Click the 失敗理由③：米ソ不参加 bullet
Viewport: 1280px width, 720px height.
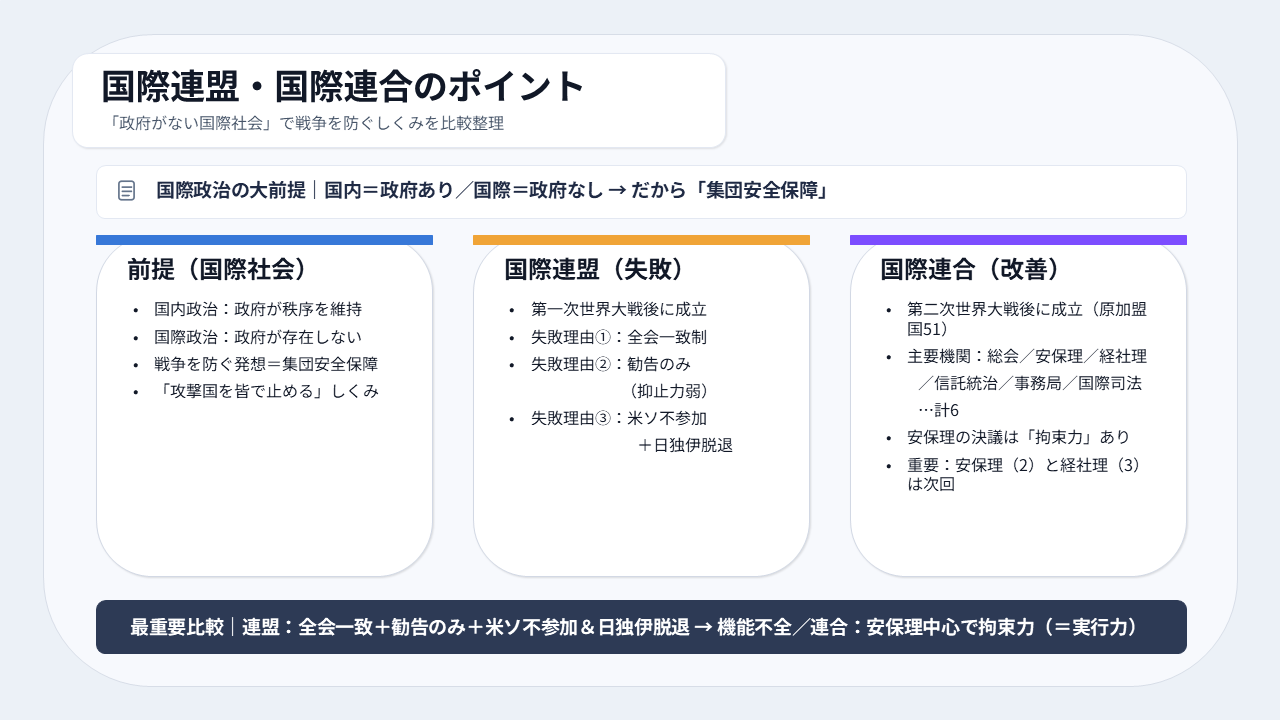pos(619,418)
